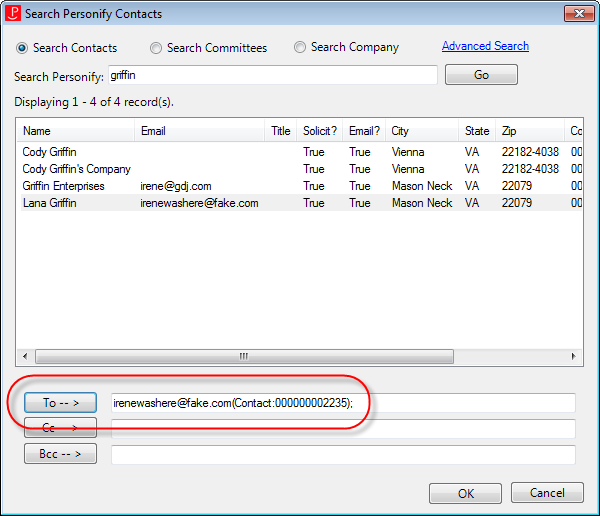Sort results by the City column header
This screenshot has width=600, height=516.
422,131
